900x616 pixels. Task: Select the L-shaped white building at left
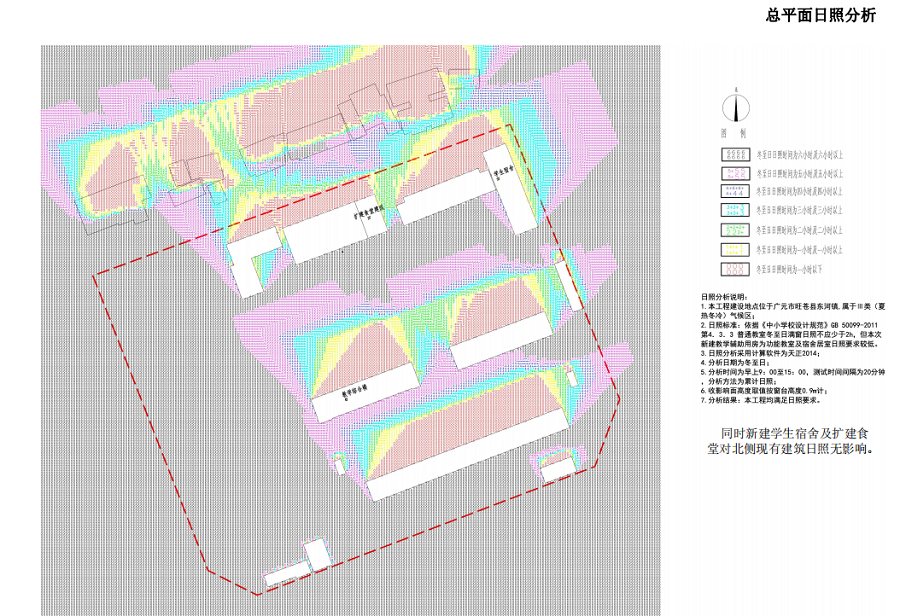245,265
